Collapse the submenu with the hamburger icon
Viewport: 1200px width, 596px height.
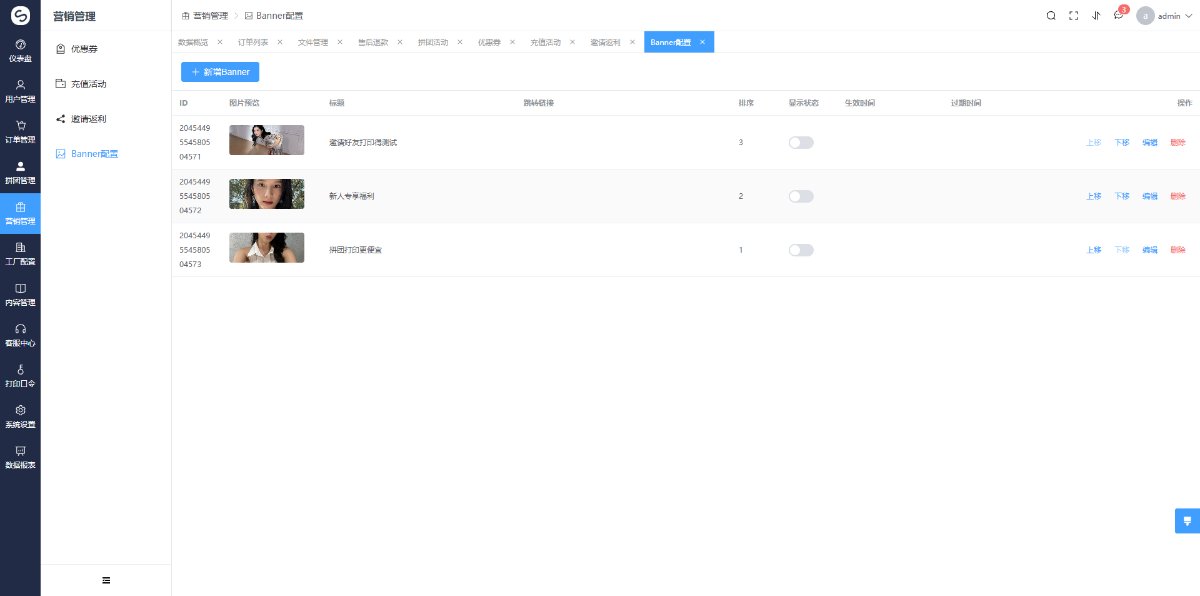pyautogui.click(x=106, y=580)
